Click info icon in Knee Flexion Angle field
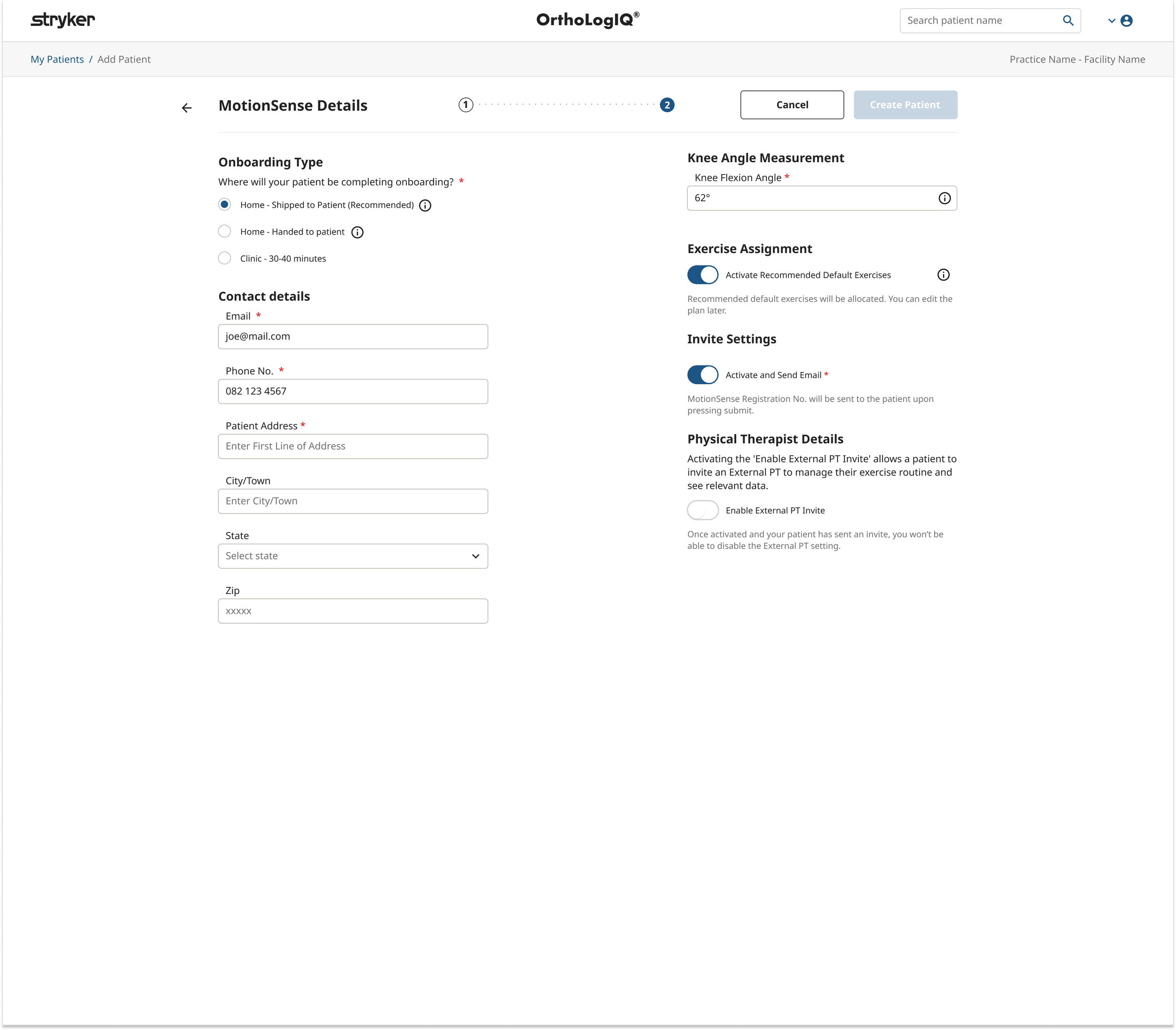This screenshot has width=1176, height=1030. click(945, 198)
